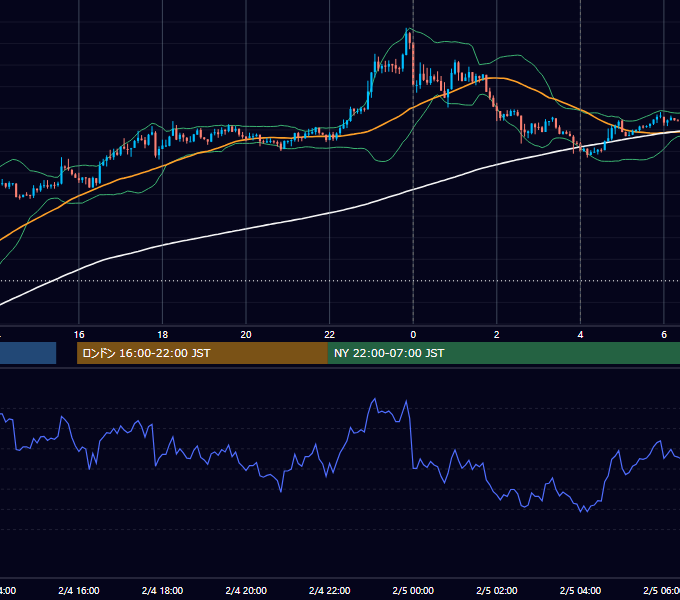Screen dimensions: 680x600
Task: Click the hour label 16 on price chart axis
Action: pyautogui.click(x=79, y=335)
